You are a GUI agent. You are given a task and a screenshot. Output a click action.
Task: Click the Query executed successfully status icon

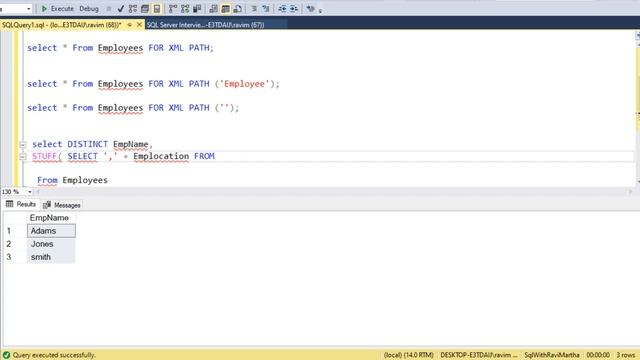(7, 355)
